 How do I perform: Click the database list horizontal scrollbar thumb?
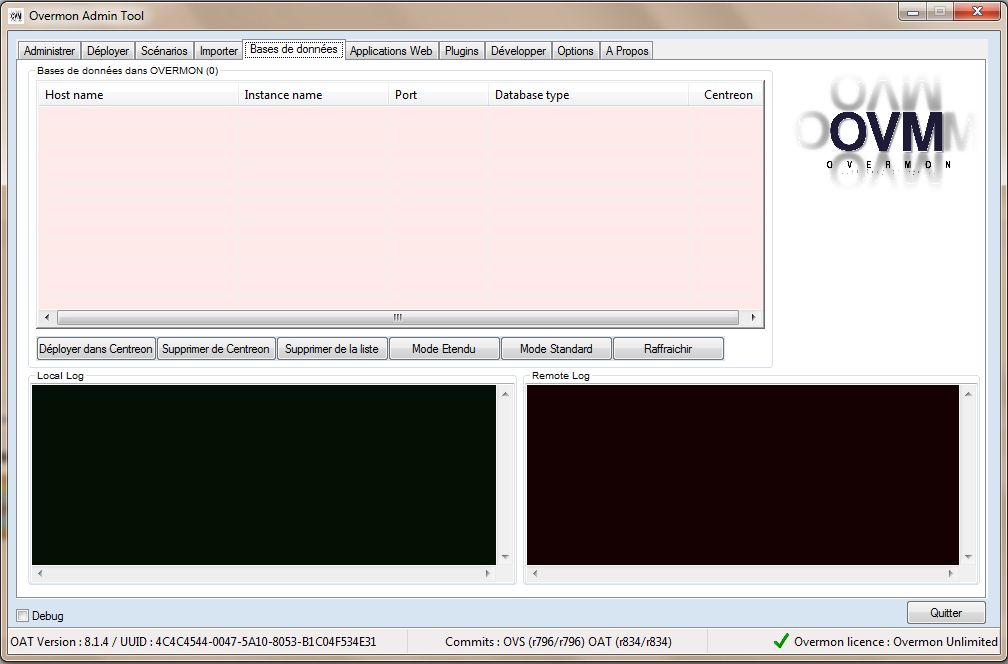click(397, 318)
